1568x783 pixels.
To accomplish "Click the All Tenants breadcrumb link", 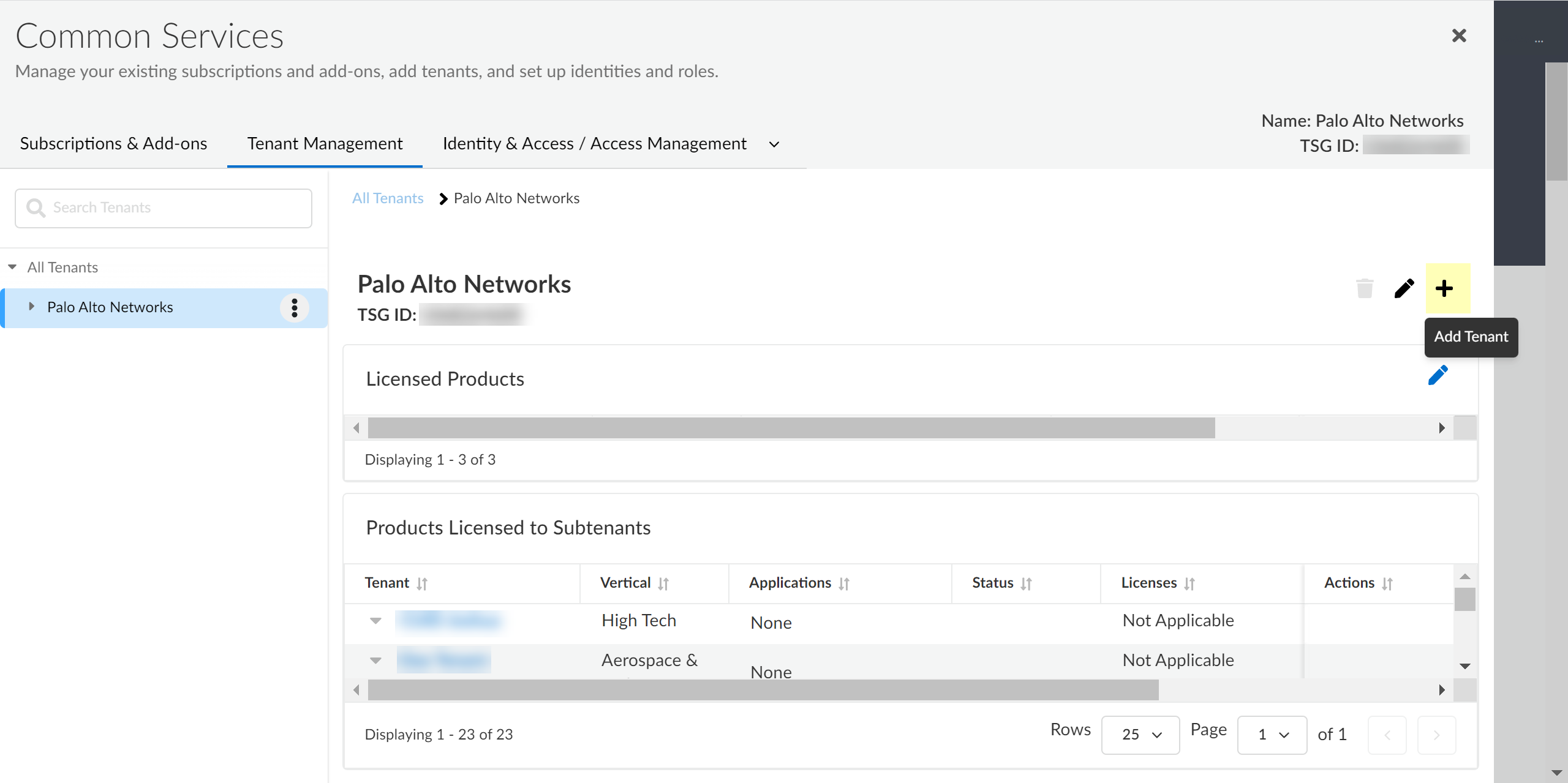I will [388, 198].
